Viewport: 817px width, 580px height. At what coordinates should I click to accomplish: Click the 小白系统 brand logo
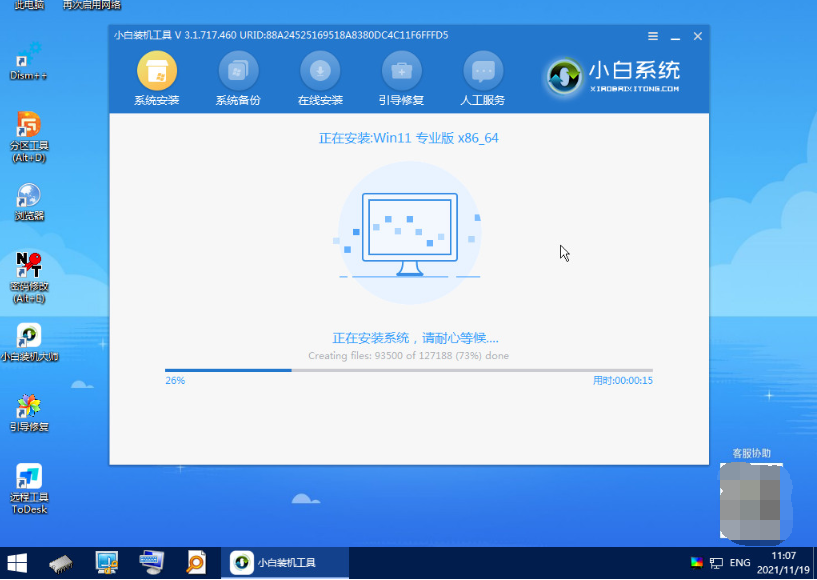pyautogui.click(x=614, y=75)
